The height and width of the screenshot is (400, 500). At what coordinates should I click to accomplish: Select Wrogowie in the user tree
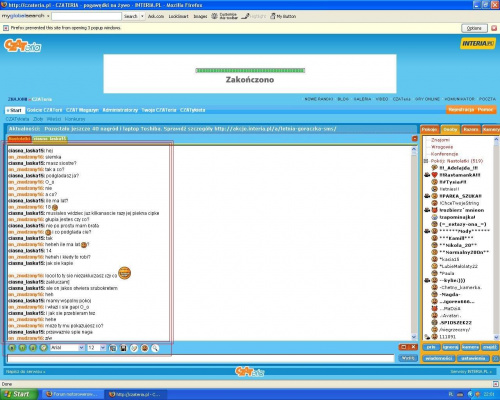(x=442, y=147)
